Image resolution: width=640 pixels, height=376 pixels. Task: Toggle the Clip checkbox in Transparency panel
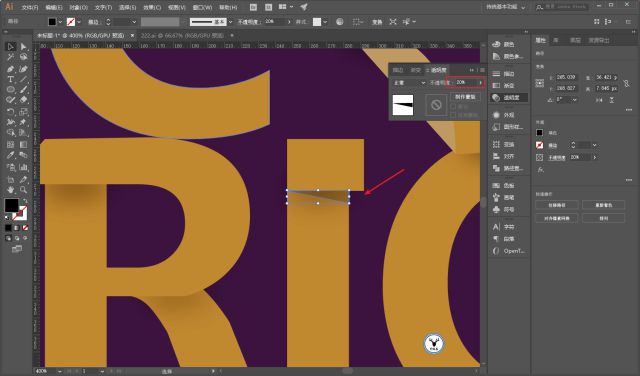point(453,107)
